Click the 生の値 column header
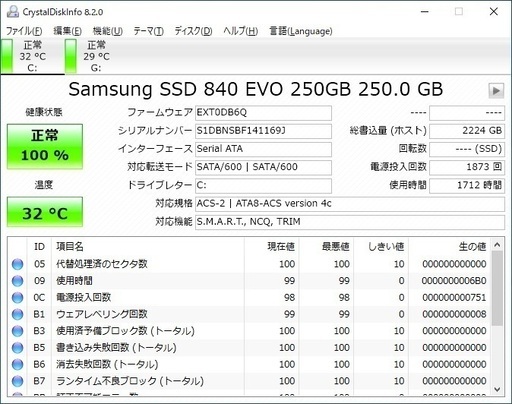 point(472,247)
